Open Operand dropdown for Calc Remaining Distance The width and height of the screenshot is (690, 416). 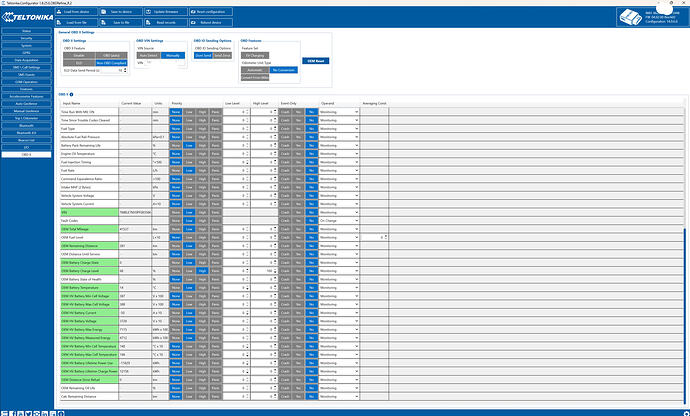(x=339, y=396)
